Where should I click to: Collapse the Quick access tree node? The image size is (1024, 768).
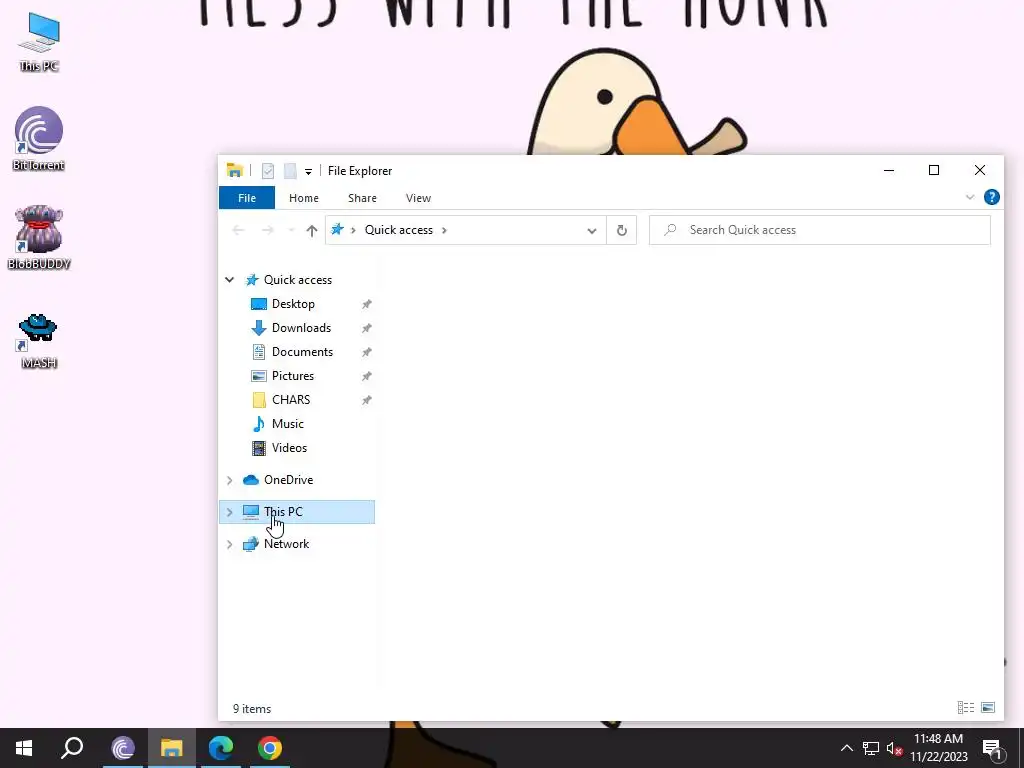click(x=229, y=280)
